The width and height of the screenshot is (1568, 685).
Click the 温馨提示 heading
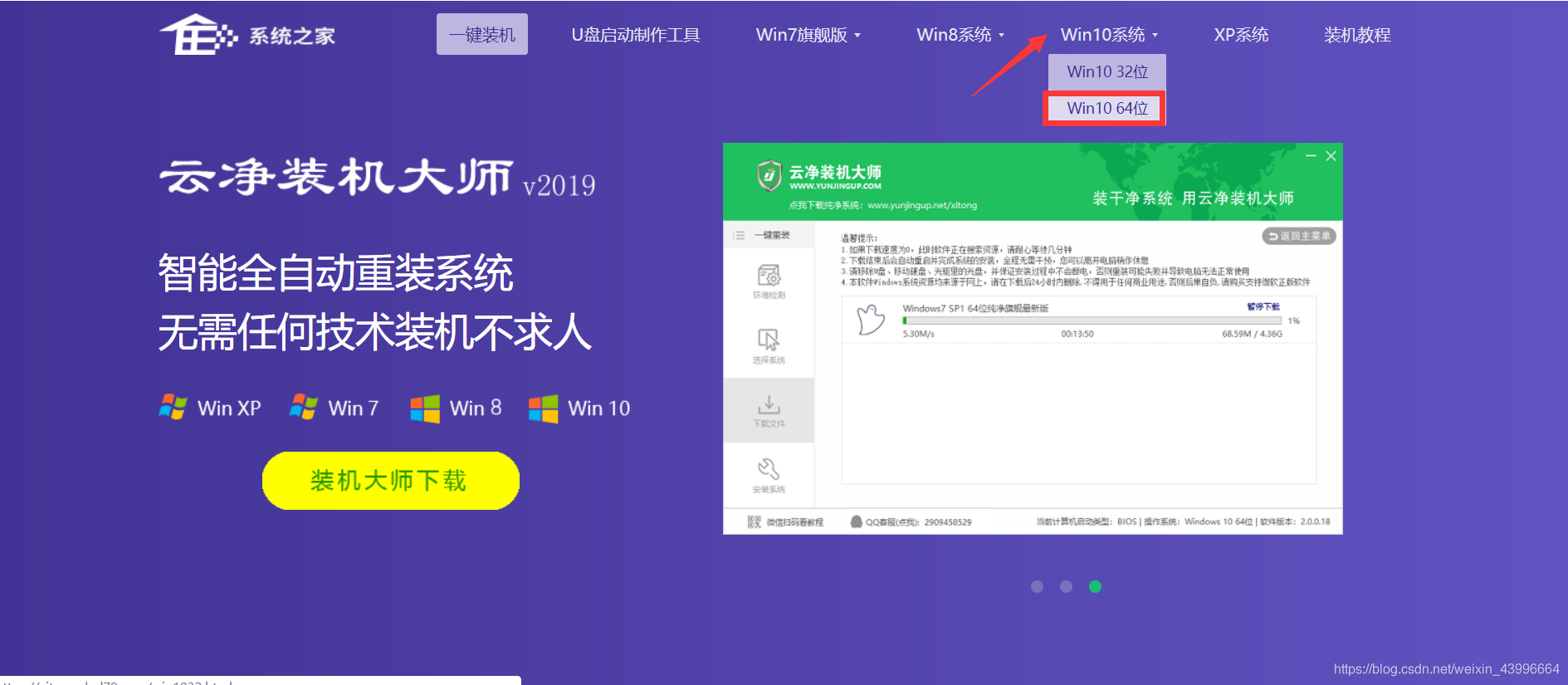coord(858,238)
